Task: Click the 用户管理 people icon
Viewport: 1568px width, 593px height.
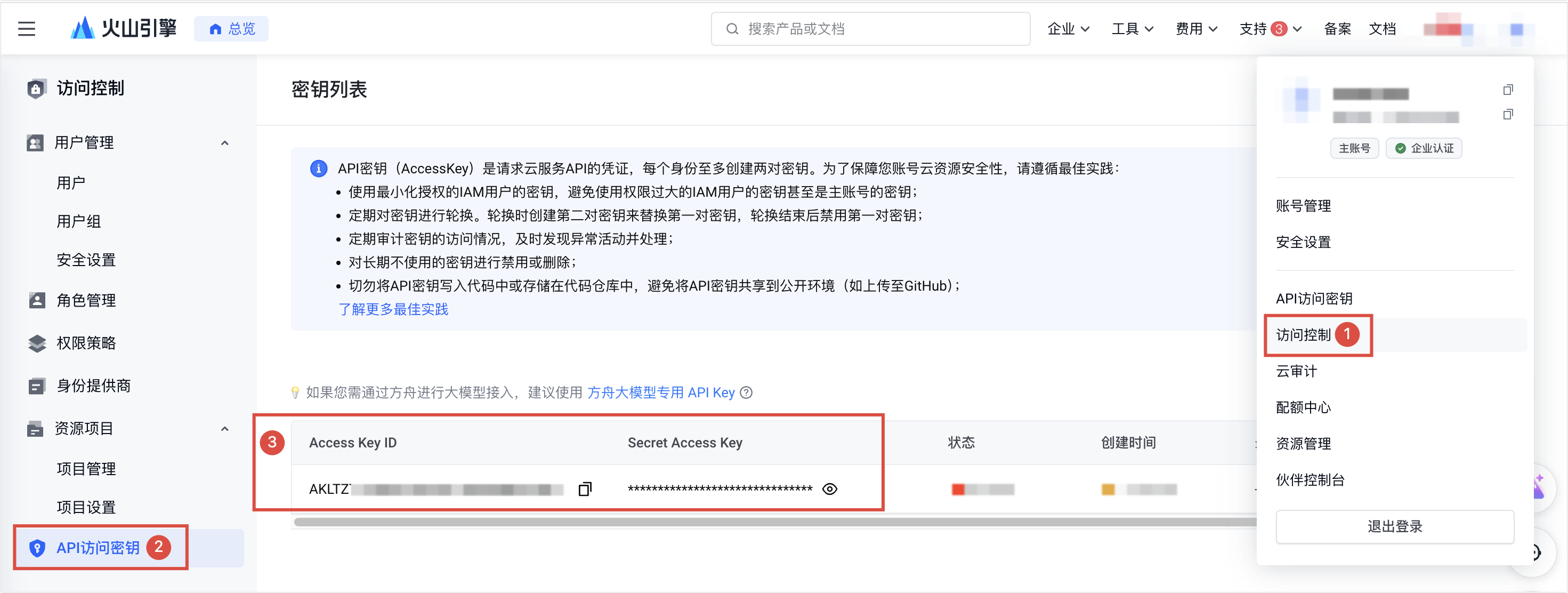Action: [35, 143]
